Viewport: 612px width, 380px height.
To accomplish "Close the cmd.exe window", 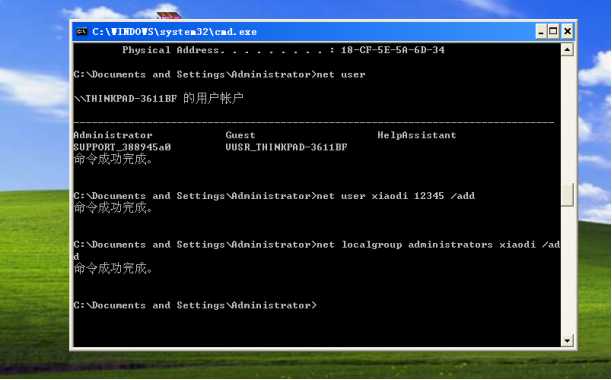I will coord(568,32).
